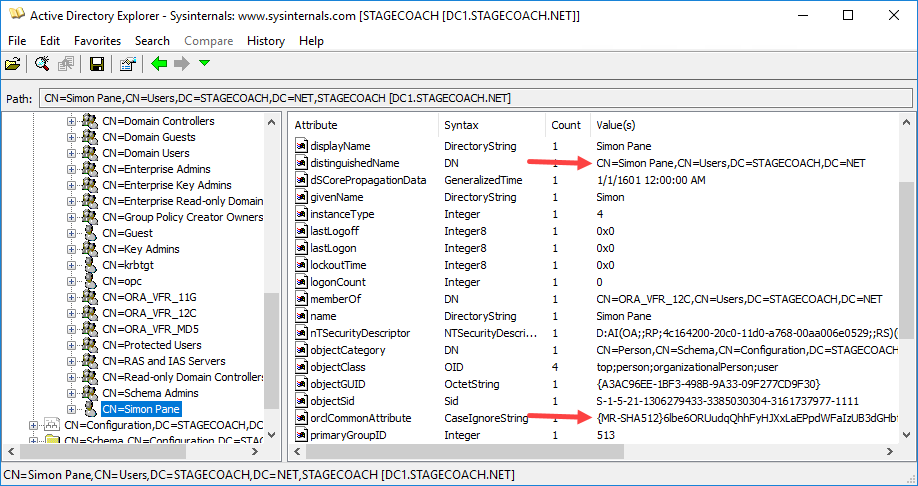
Task: Expand the CN=Simon Pane node
Action: coord(72,409)
